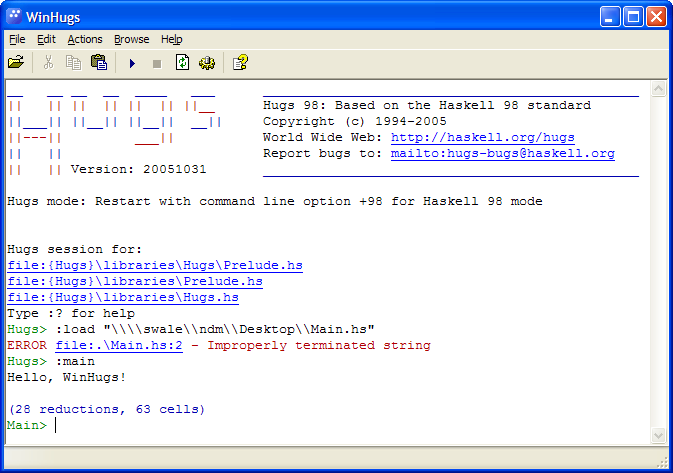Open the File menu
Viewport: 673px width, 473px height.
(x=17, y=39)
